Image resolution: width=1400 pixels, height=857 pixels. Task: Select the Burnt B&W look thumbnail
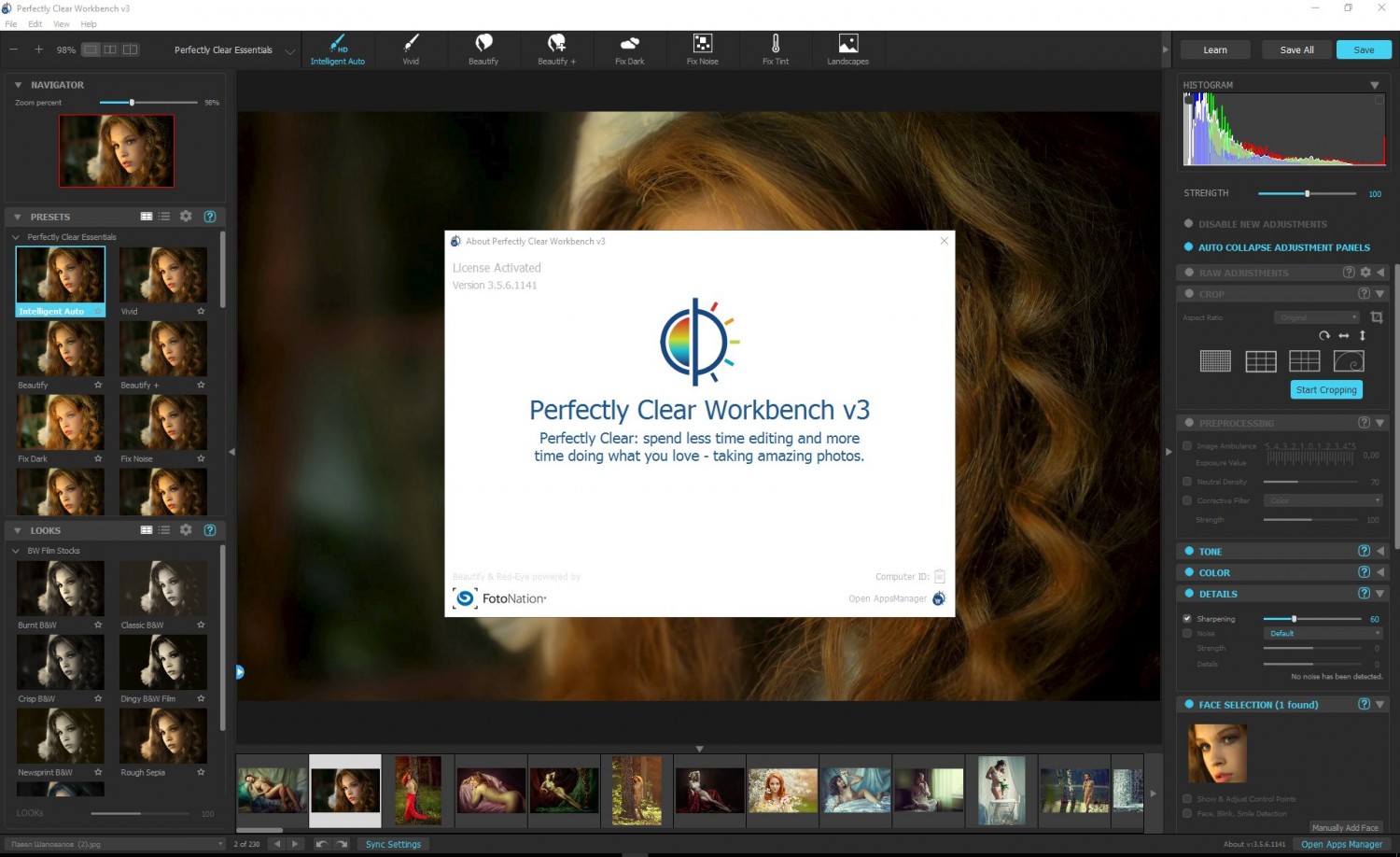pos(61,589)
